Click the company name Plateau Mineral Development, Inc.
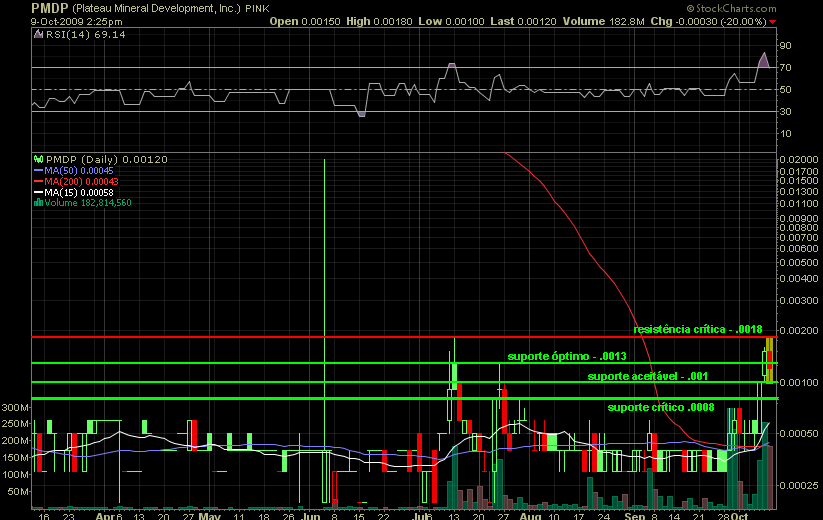This screenshot has width=823, height=520. click(156, 8)
